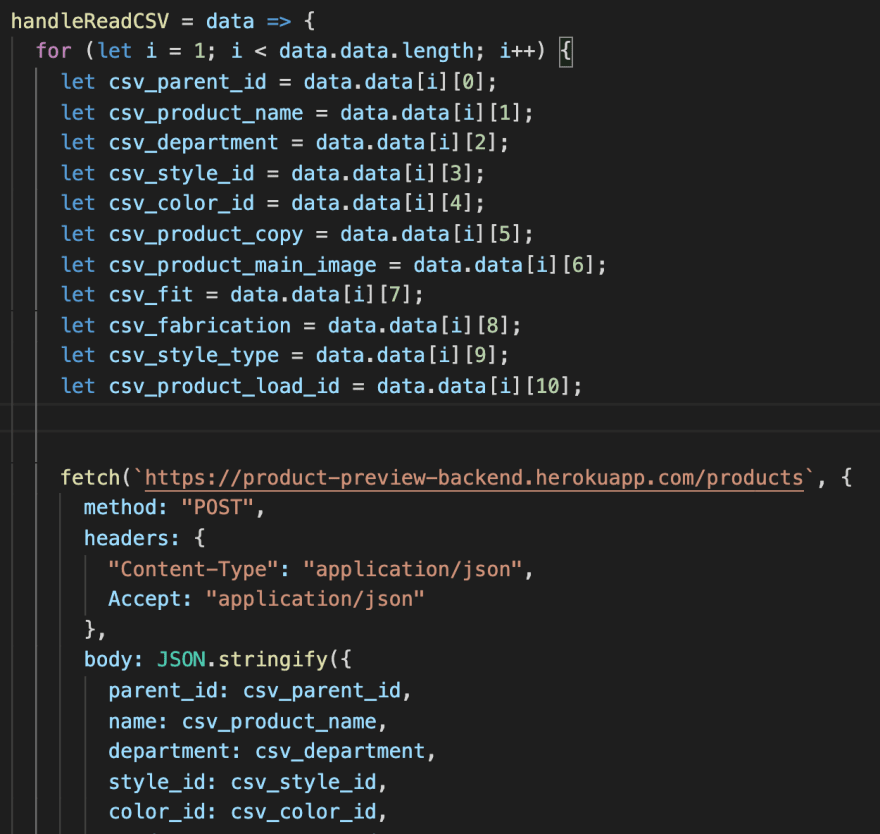
Task: Place cursor on csv_parent_id declaration
Action: [187, 82]
